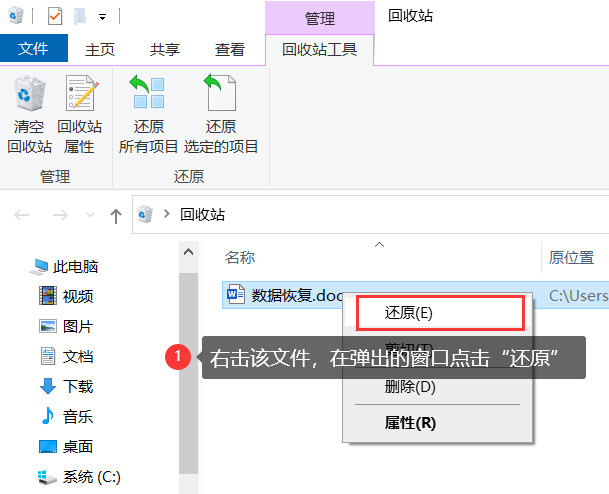Select 此电脑 in the navigation pane
This screenshot has height=494, width=609.
(x=64, y=267)
